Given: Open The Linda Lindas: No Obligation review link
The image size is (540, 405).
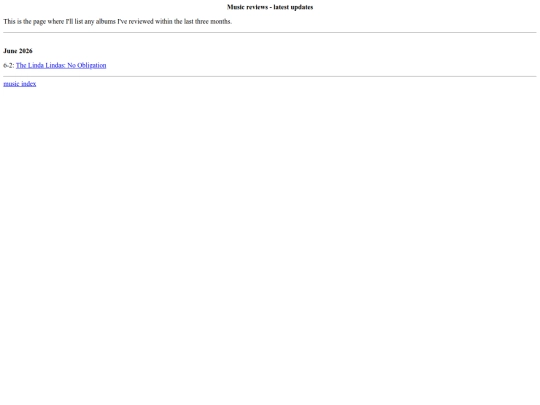Looking at the screenshot, I should pos(61,65).
